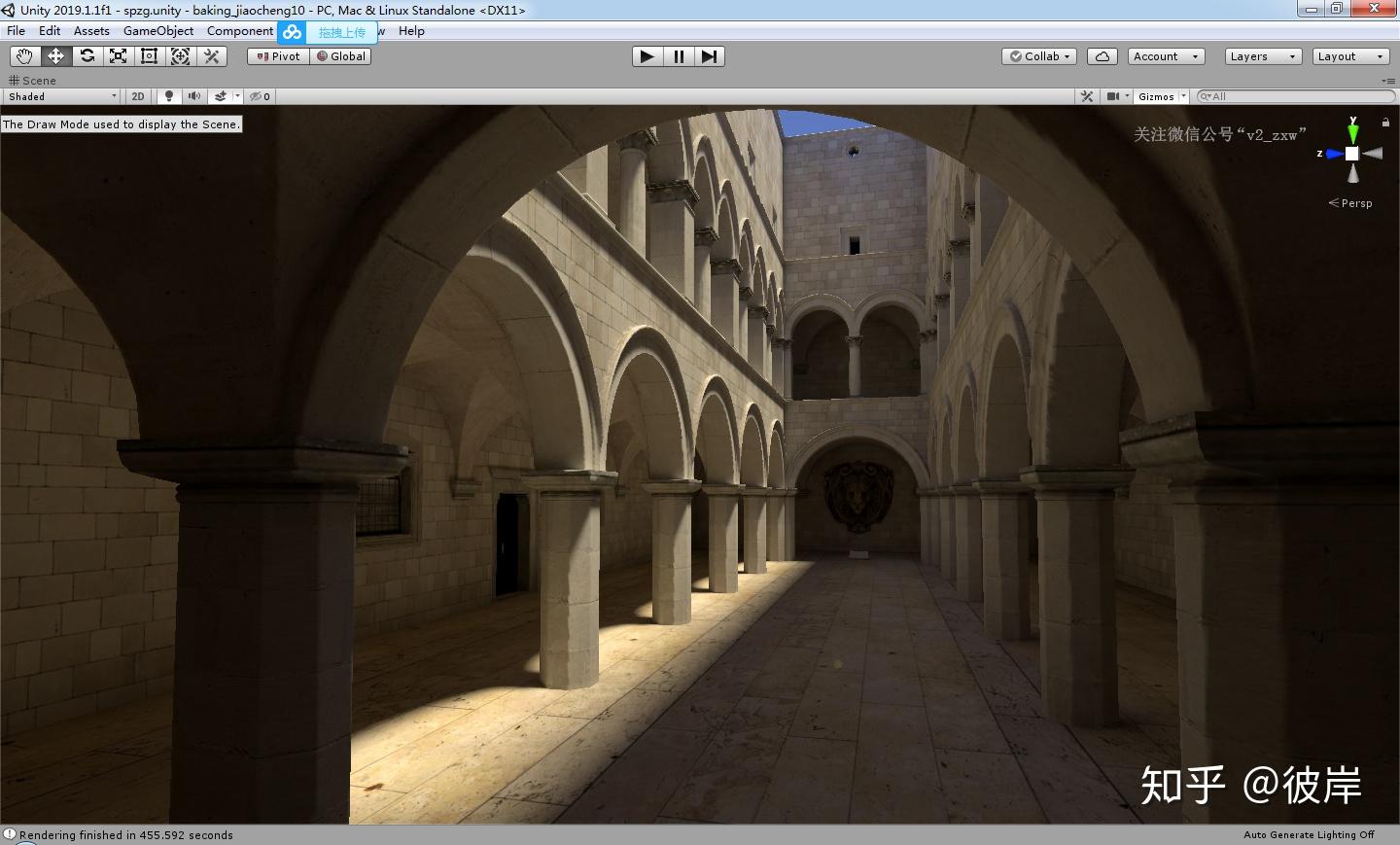Open custom editor tools
Screen dimensions: 1400x845
coord(211,56)
